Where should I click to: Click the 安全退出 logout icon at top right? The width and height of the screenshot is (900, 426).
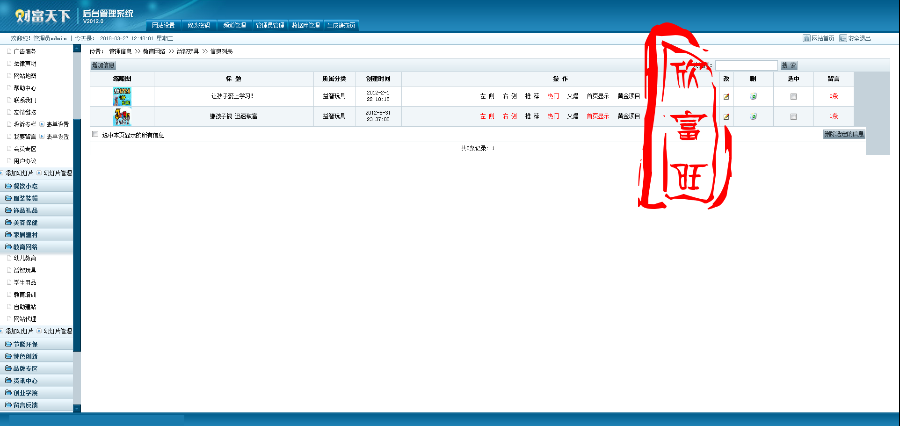tap(843, 38)
